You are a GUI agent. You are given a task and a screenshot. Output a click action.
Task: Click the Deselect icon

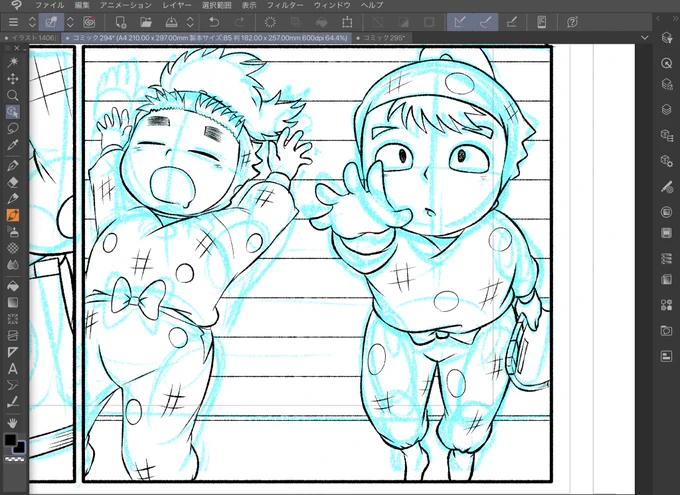(378, 22)
